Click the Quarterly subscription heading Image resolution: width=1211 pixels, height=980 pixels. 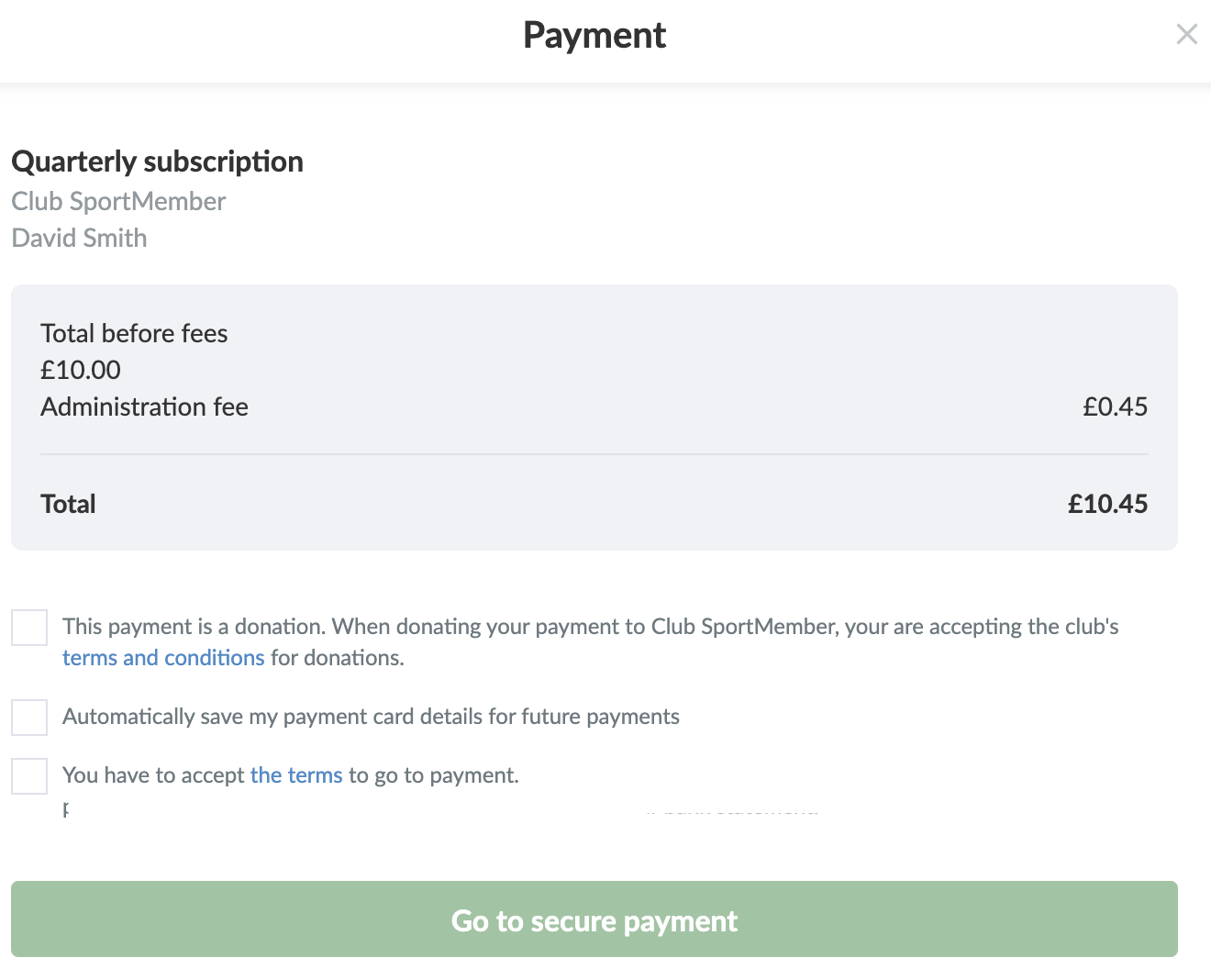[157, 161]
